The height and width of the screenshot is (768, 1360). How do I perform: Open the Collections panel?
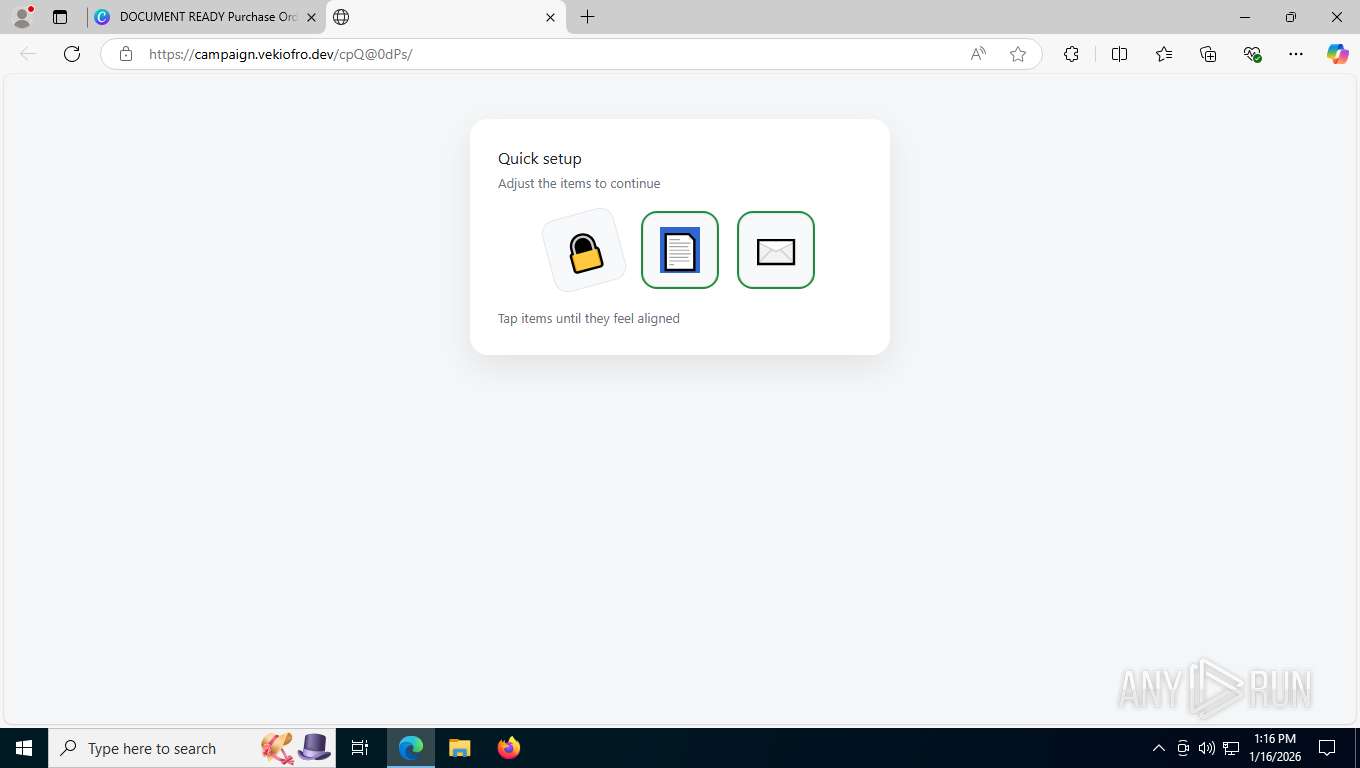pyautogui.click(x=1208, y=54)
